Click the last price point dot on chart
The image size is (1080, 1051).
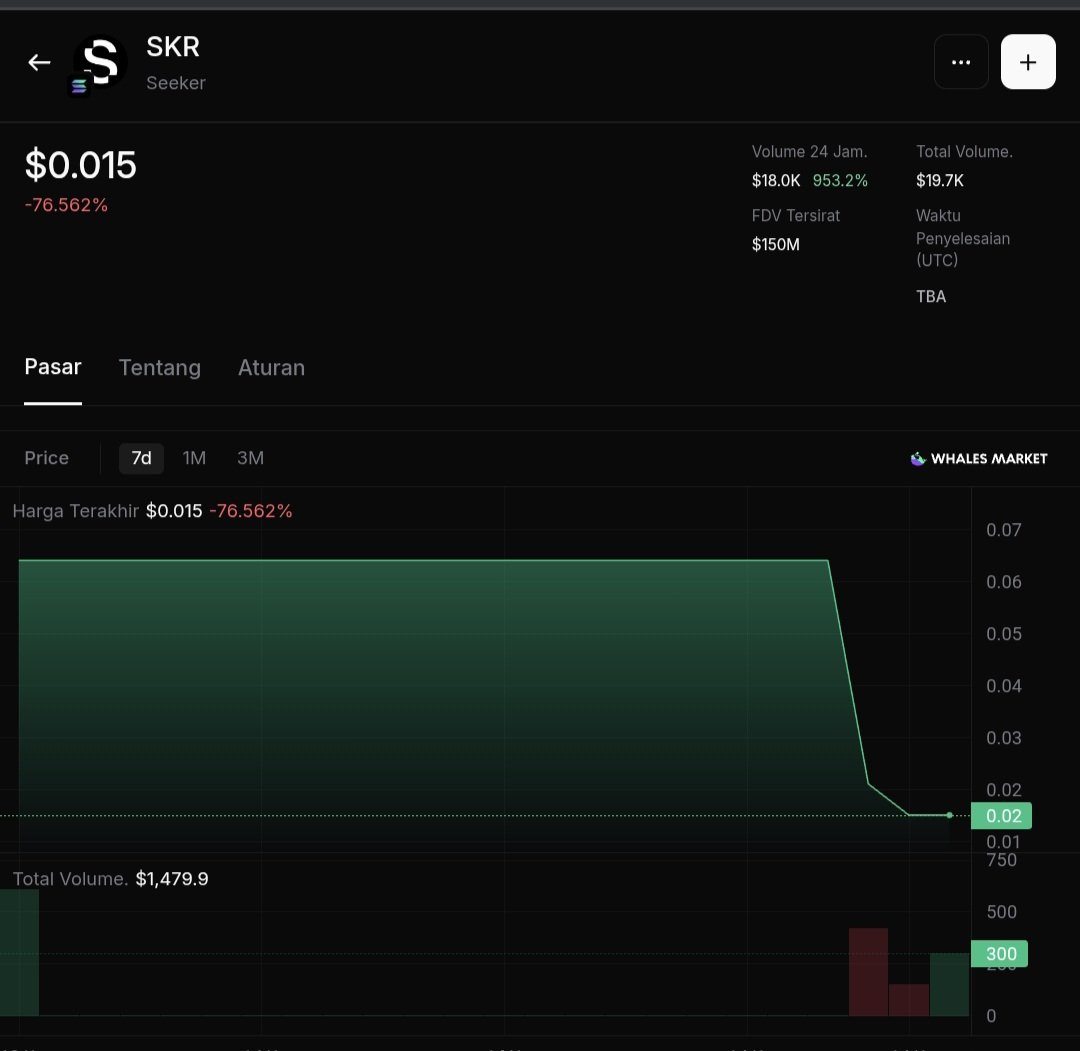(x=949, y=815)
